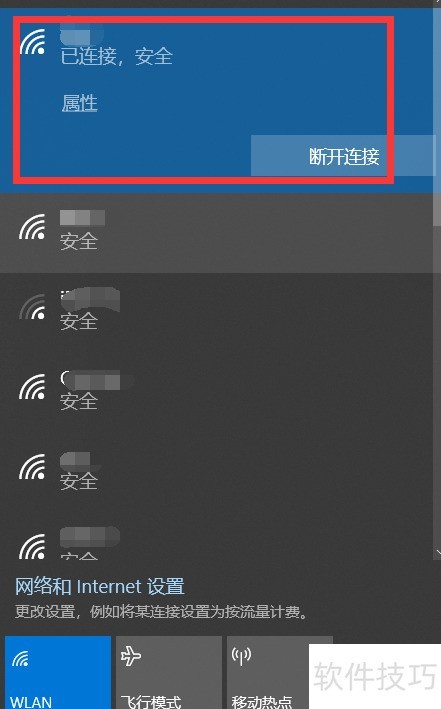Click the 断开连接 disconnect button

click(x=344, y=156)
